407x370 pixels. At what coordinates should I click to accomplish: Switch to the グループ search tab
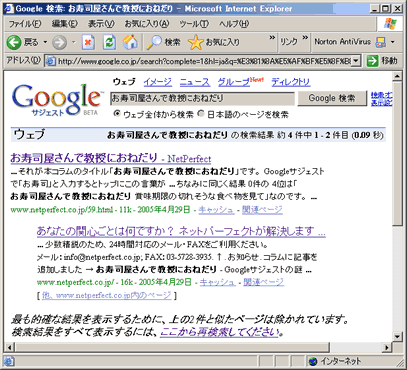coord(234,82)
